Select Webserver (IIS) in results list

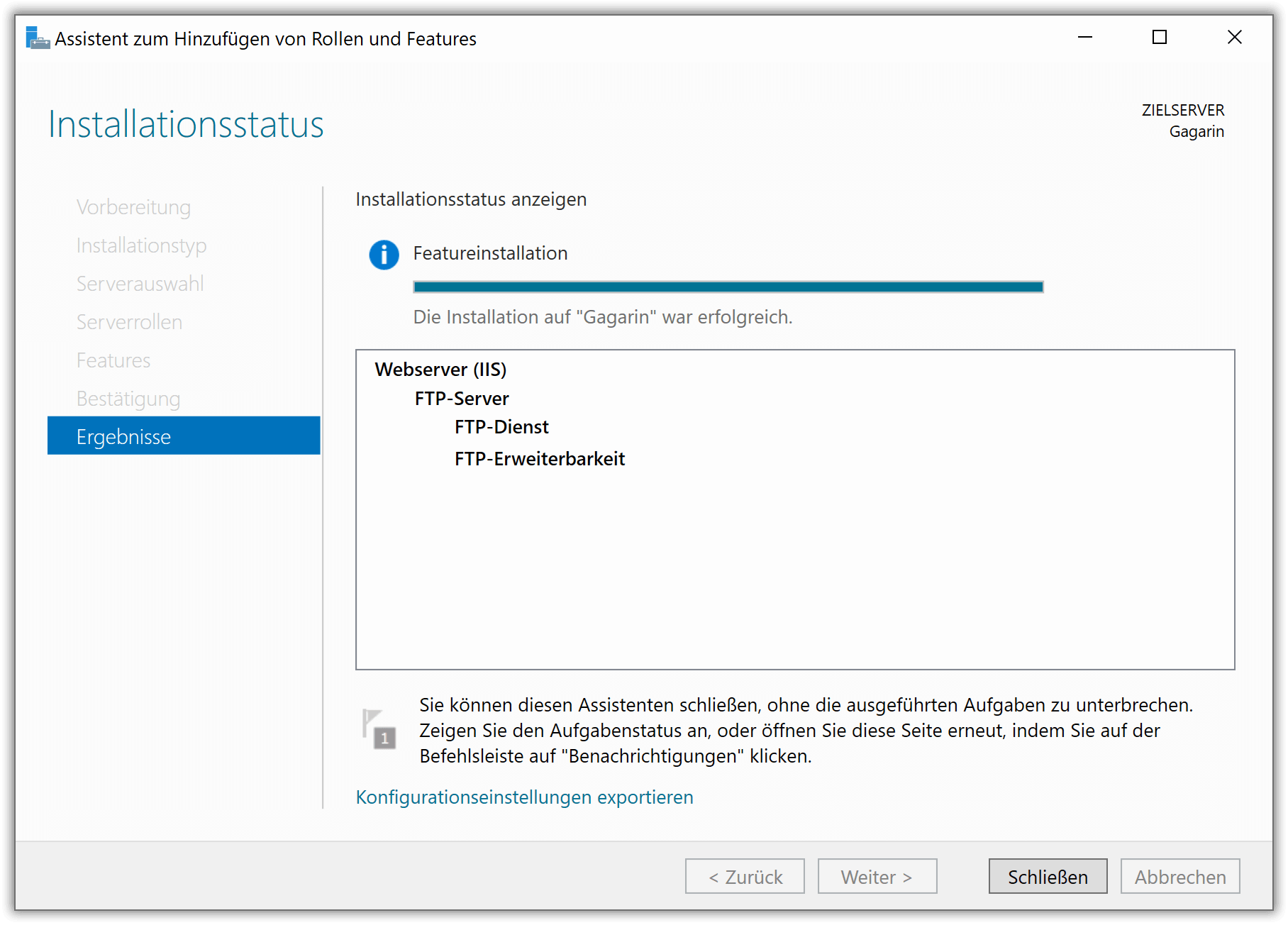click(440, 370)
